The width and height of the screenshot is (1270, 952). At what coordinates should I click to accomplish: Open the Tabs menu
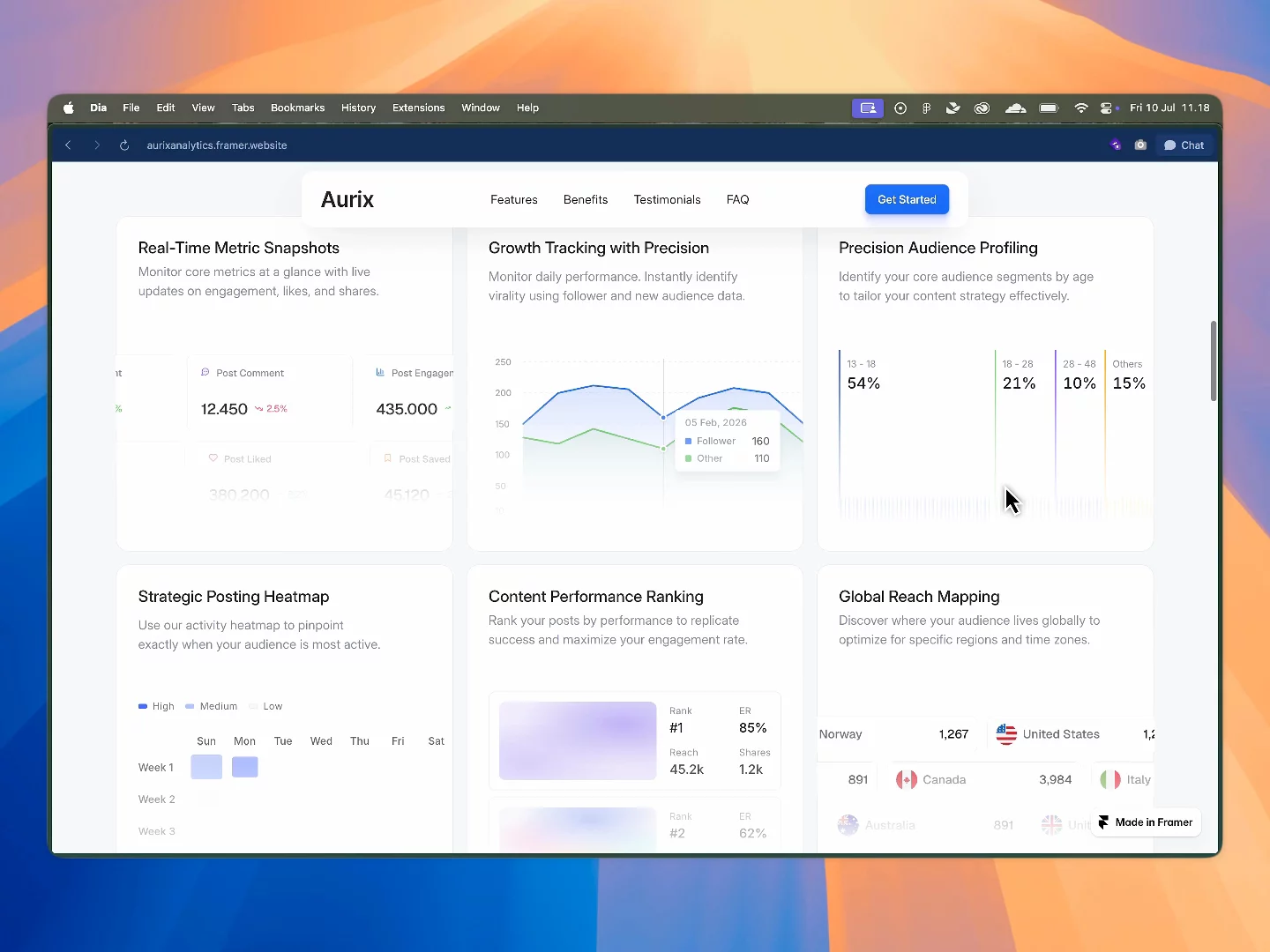[243, 108]
